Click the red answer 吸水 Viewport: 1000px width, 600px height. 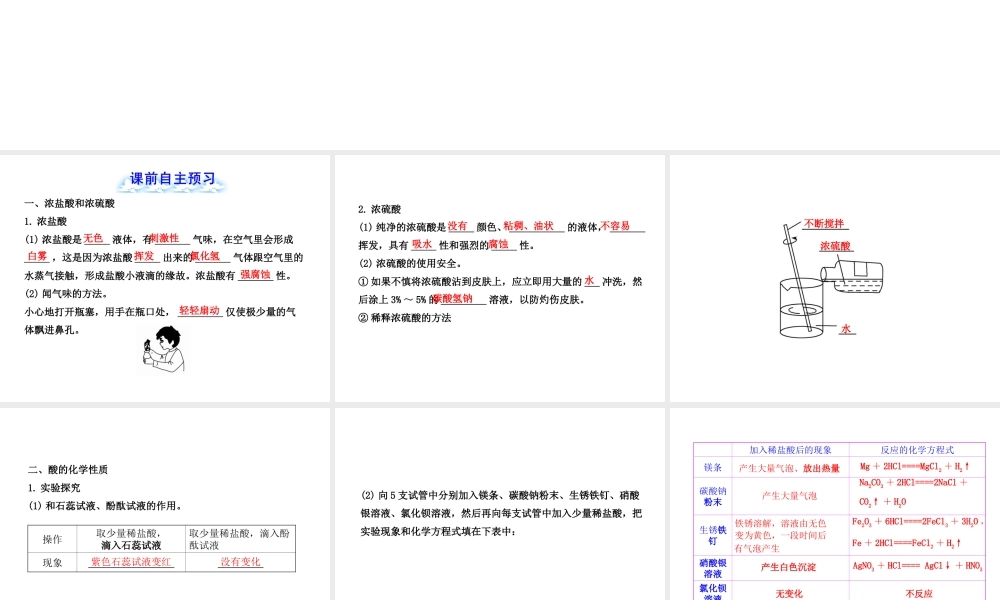(422, 244)
